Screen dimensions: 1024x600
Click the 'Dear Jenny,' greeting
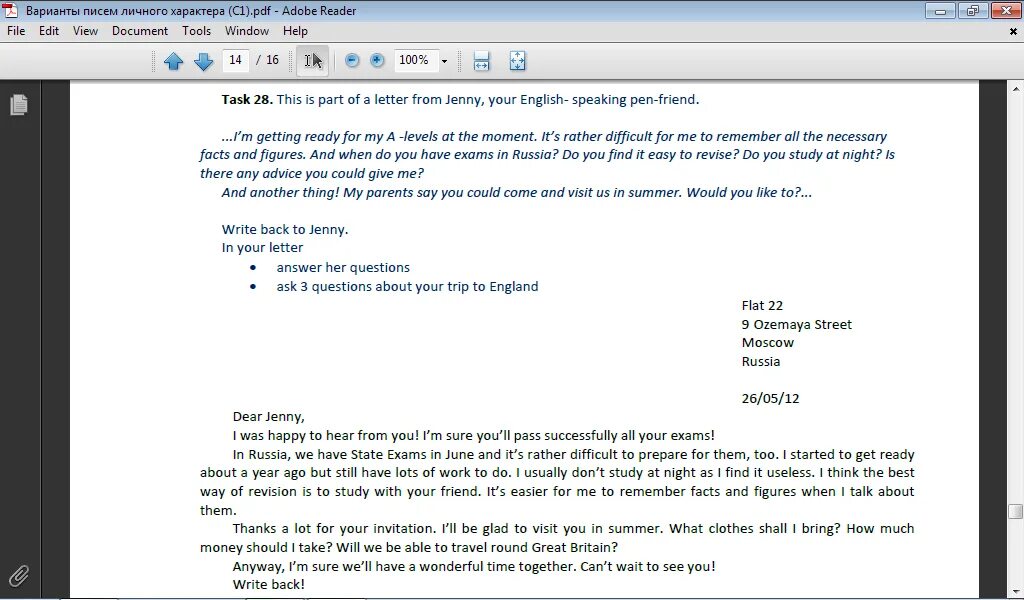[x=268, y=417]
